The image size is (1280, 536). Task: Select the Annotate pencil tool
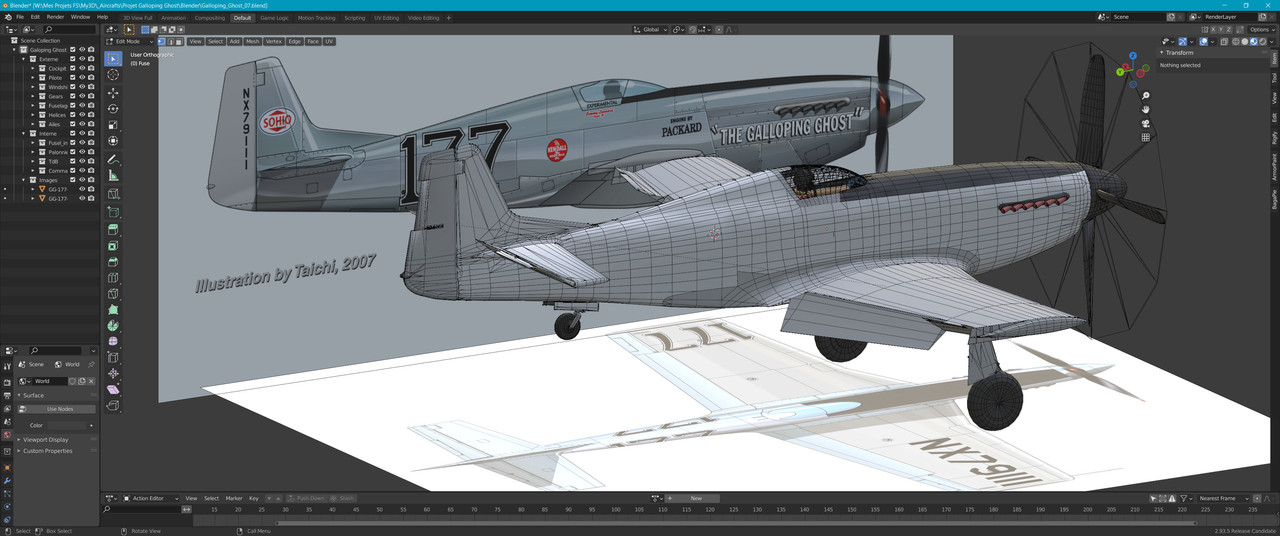pyautogui.click(x=113, y=159)
